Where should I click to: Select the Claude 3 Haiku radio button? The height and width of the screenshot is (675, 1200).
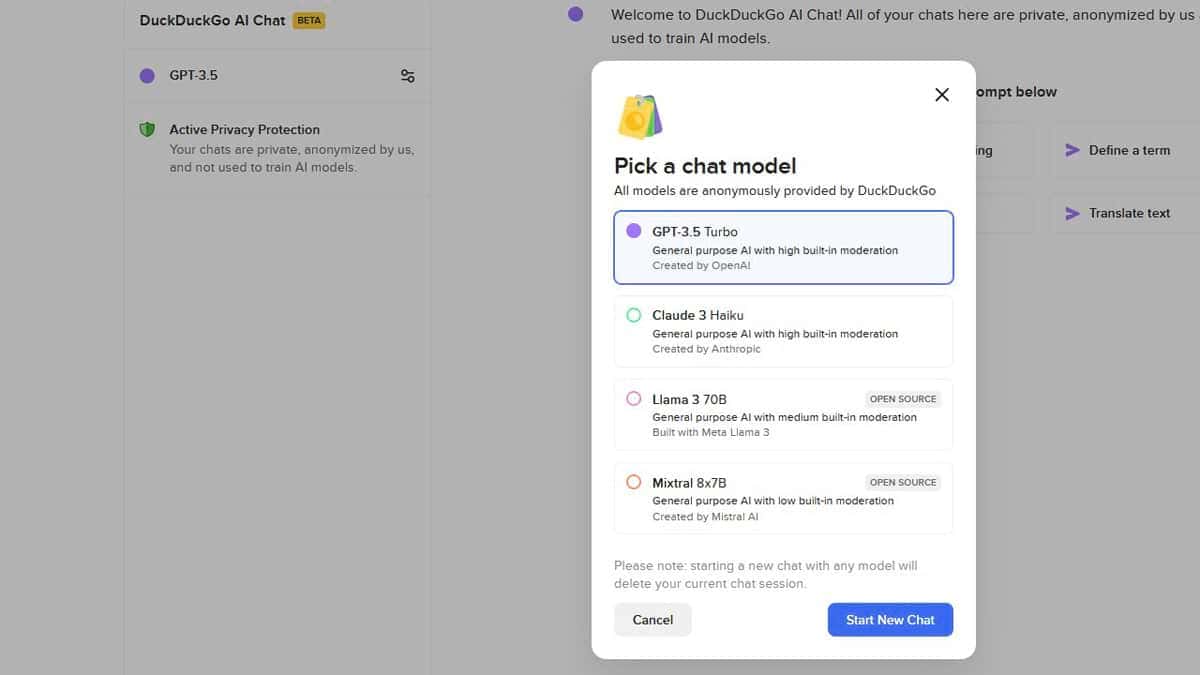tap(633, 314)
